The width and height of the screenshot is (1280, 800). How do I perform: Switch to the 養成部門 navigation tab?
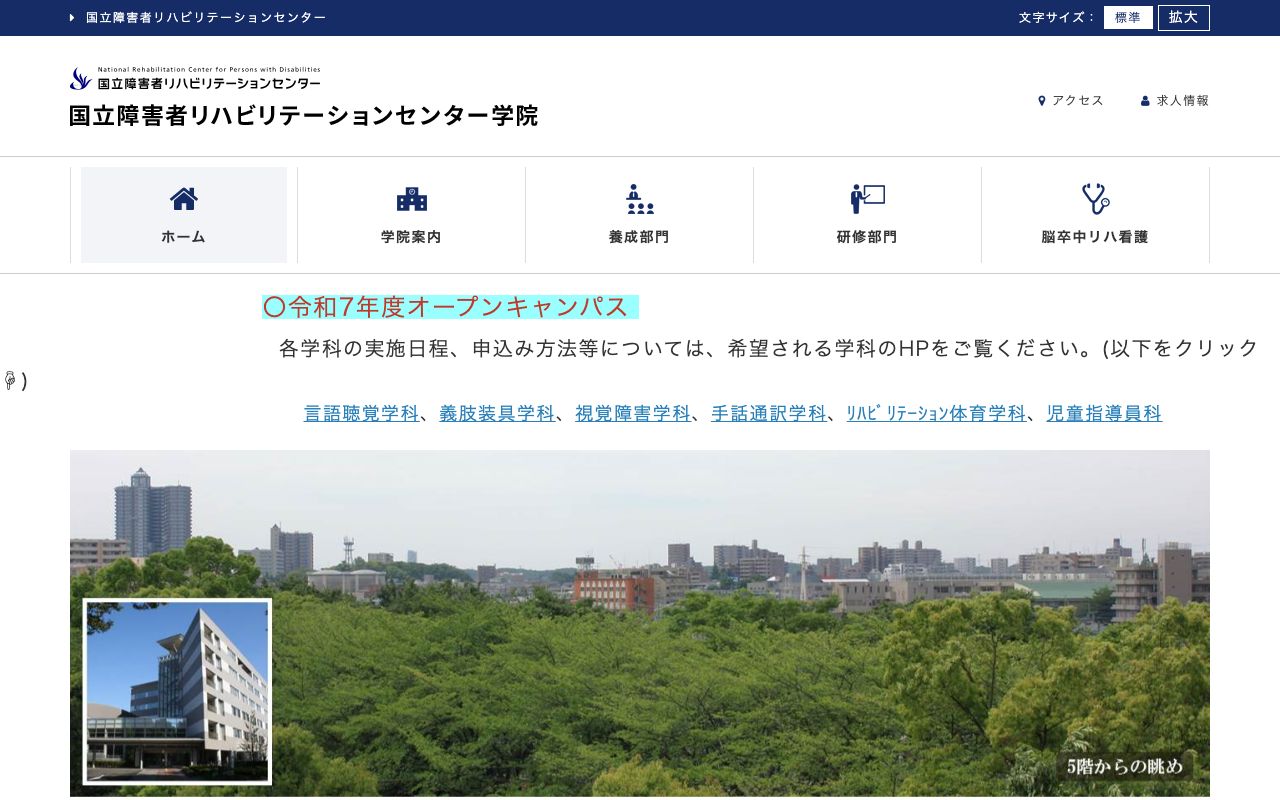[639, 215]
